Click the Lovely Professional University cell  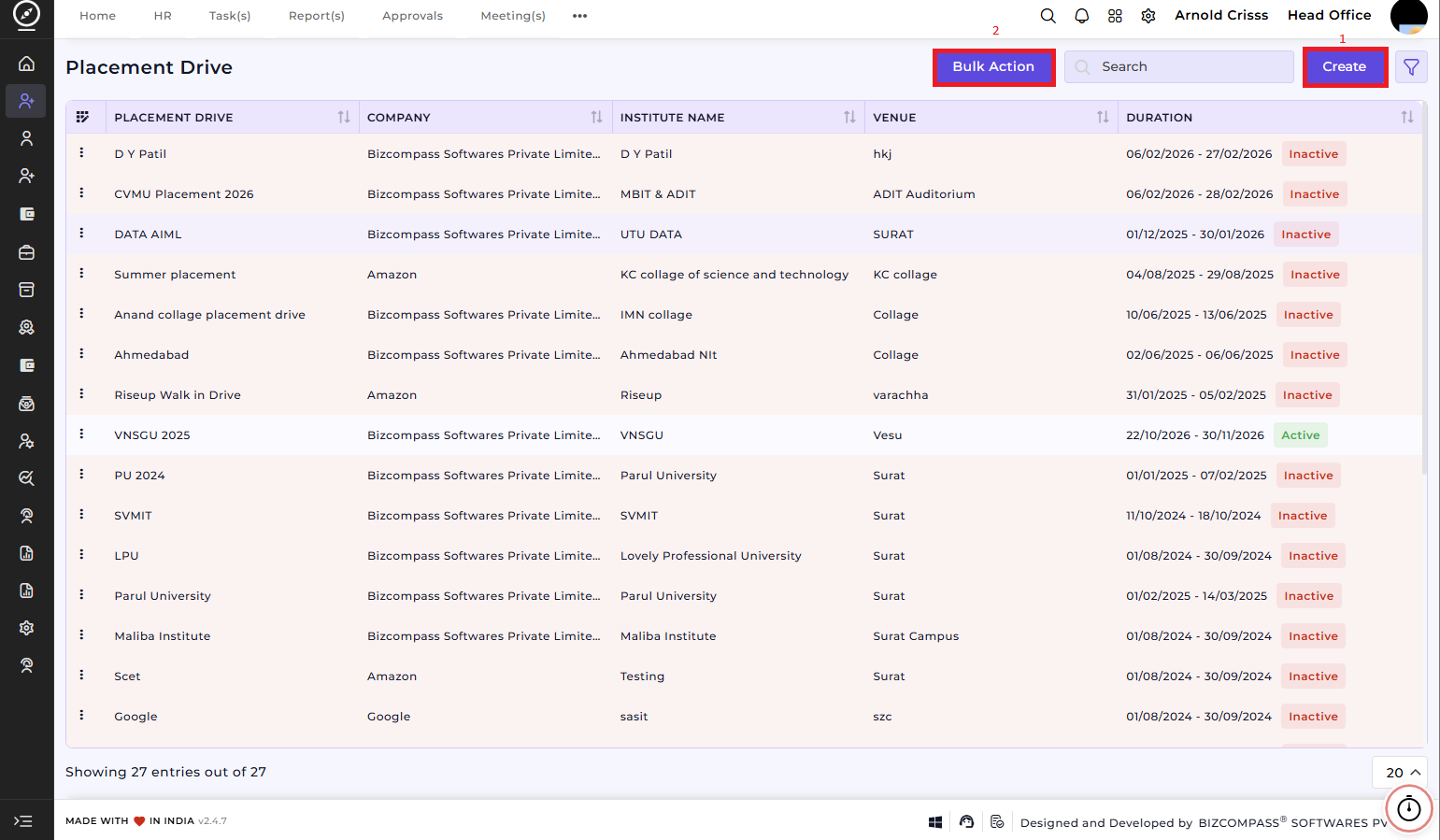[x=711, y=556]
